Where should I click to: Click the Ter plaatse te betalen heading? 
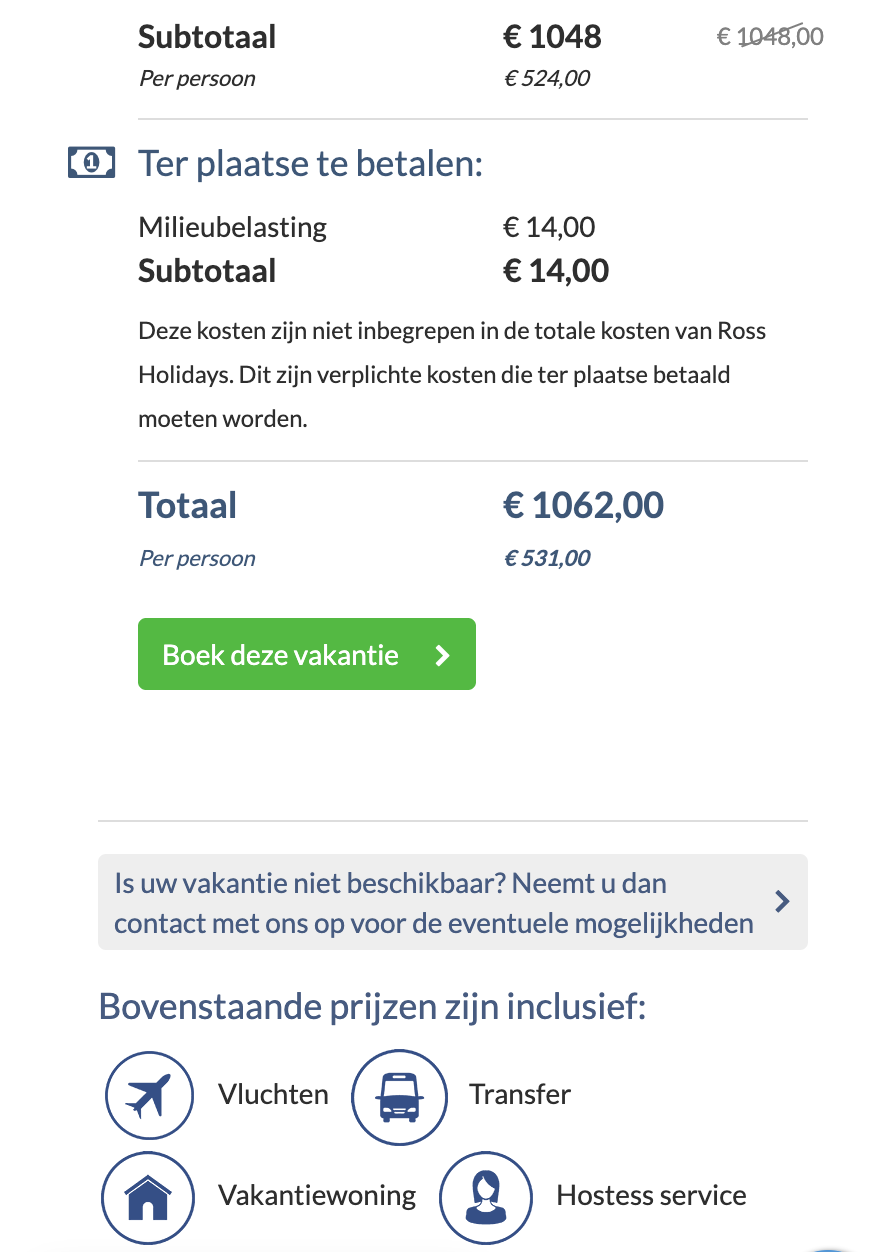coord(311,163)
